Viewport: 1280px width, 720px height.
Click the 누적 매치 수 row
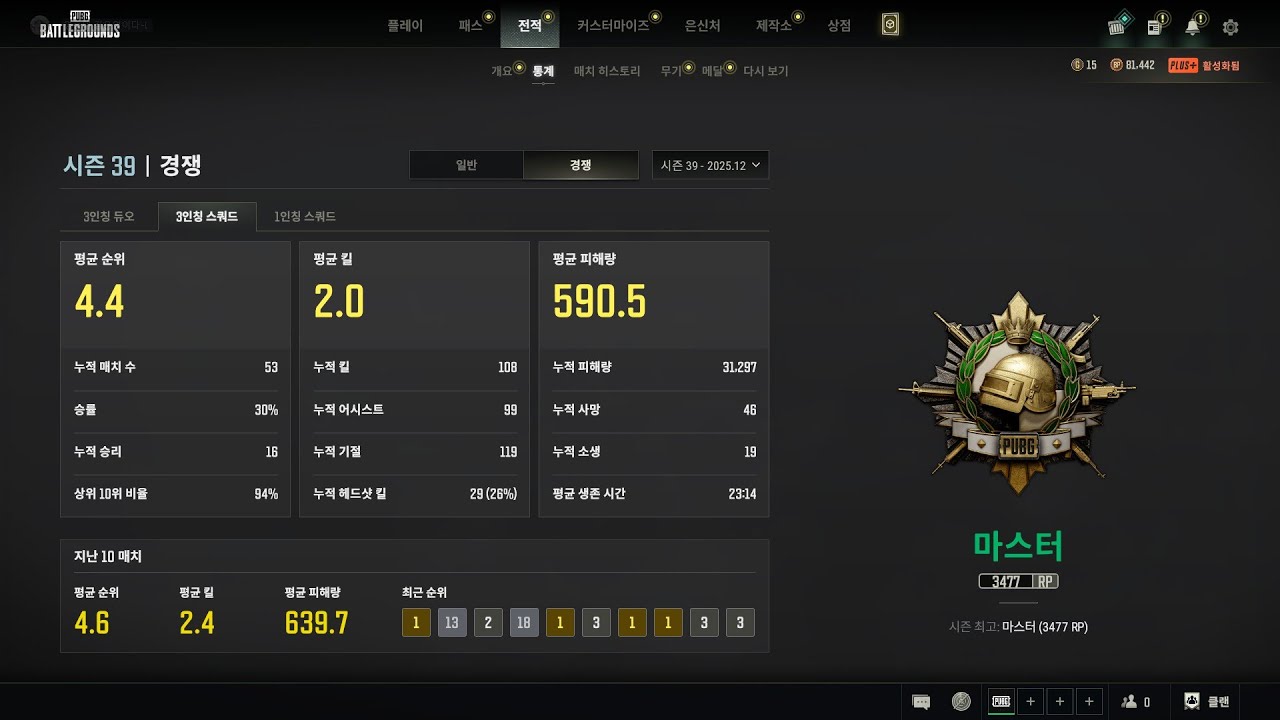[175, 367]
